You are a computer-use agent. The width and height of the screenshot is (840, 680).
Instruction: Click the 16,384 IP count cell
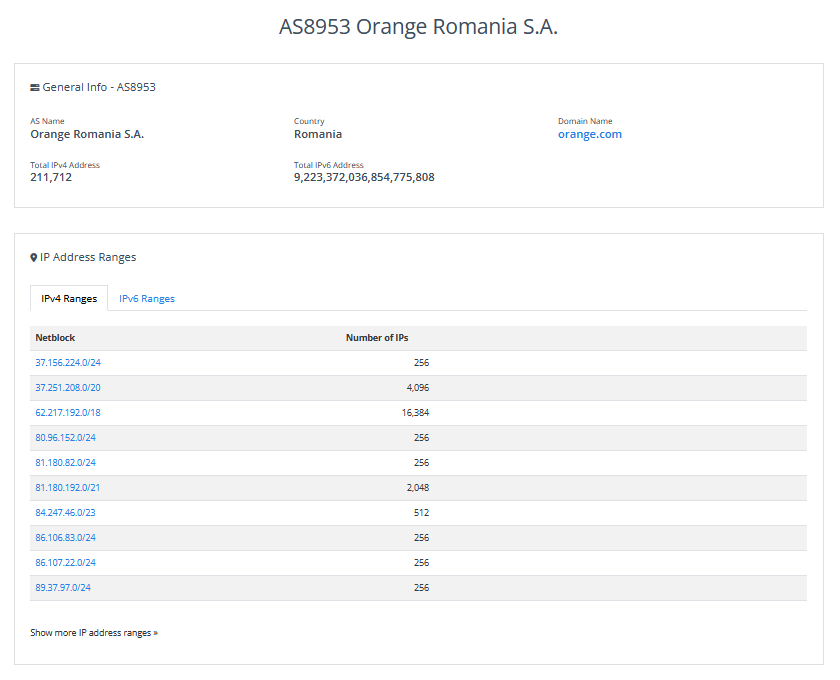coord(416,413)
